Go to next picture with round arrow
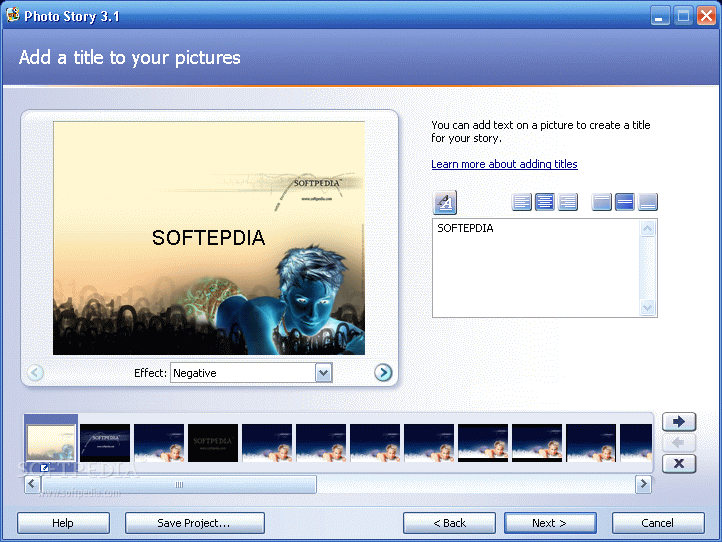Viewport: 722px width, 542px height. pos(383,373)
